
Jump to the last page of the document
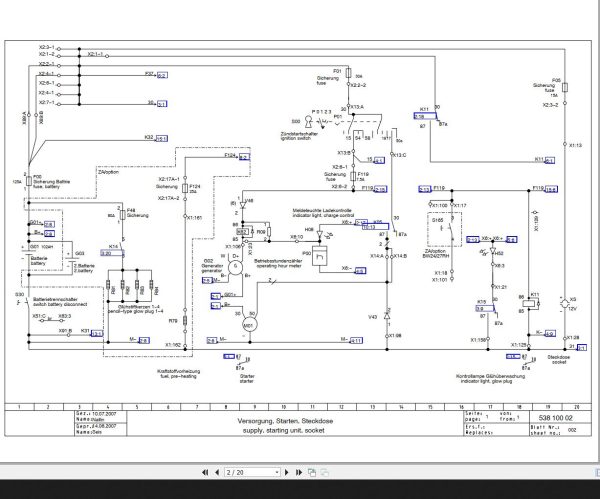[298, 472]
